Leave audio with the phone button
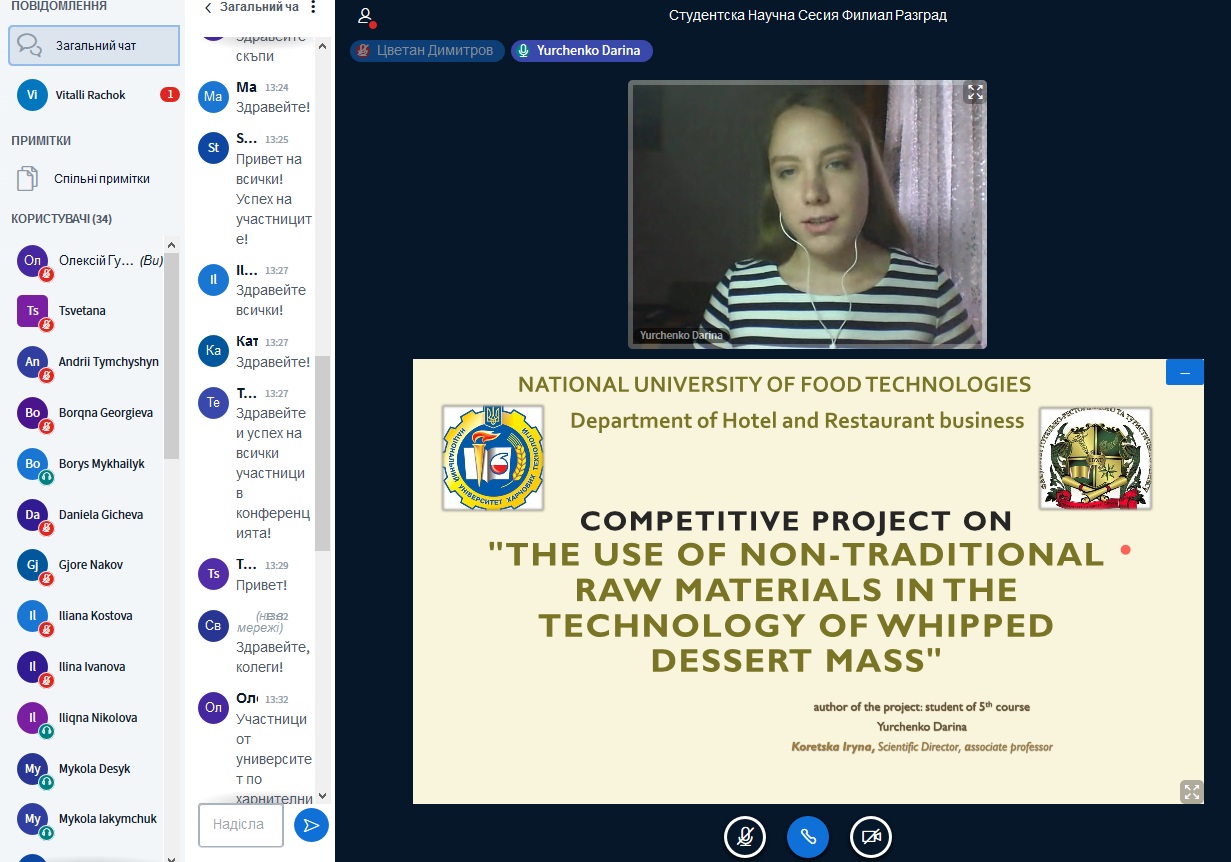 [807, 837]
